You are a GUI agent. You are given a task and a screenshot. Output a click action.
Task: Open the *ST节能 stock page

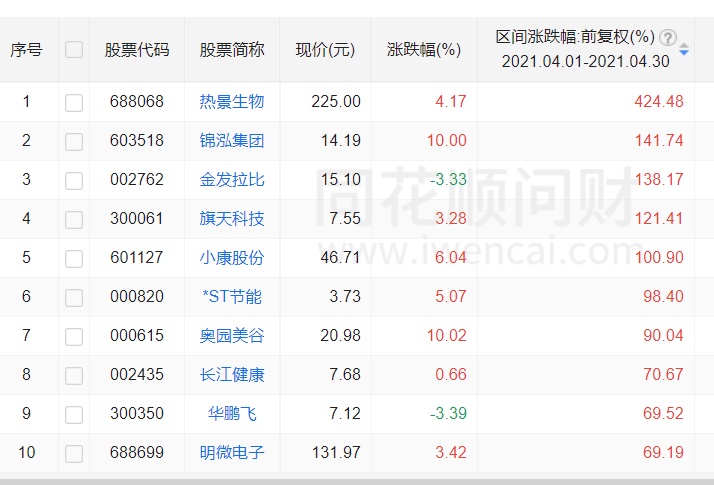coord(232,297)
